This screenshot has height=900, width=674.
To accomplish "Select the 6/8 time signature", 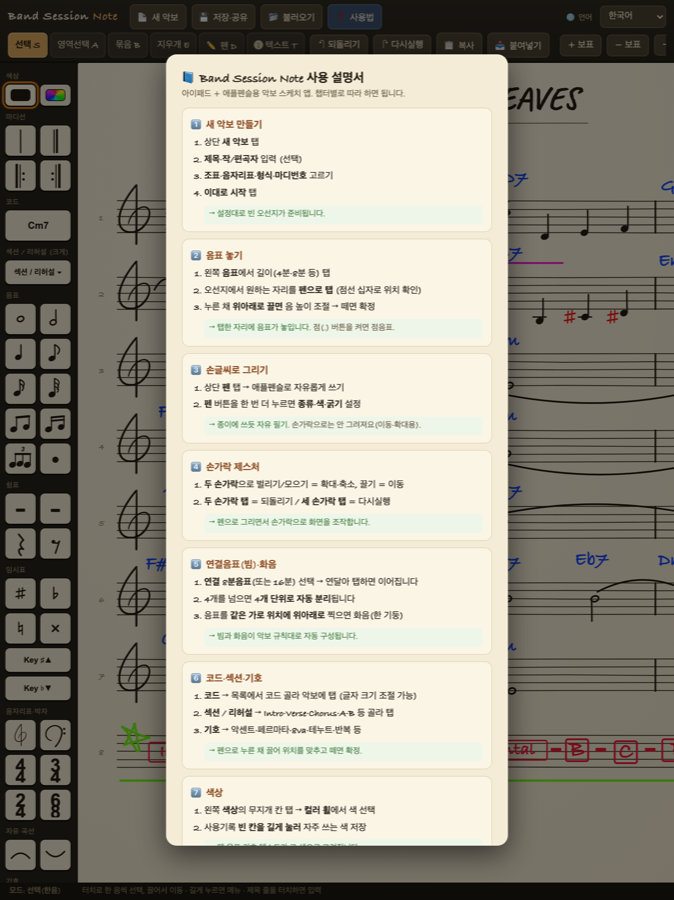I will pyautogui.click(x=56, y=805).
